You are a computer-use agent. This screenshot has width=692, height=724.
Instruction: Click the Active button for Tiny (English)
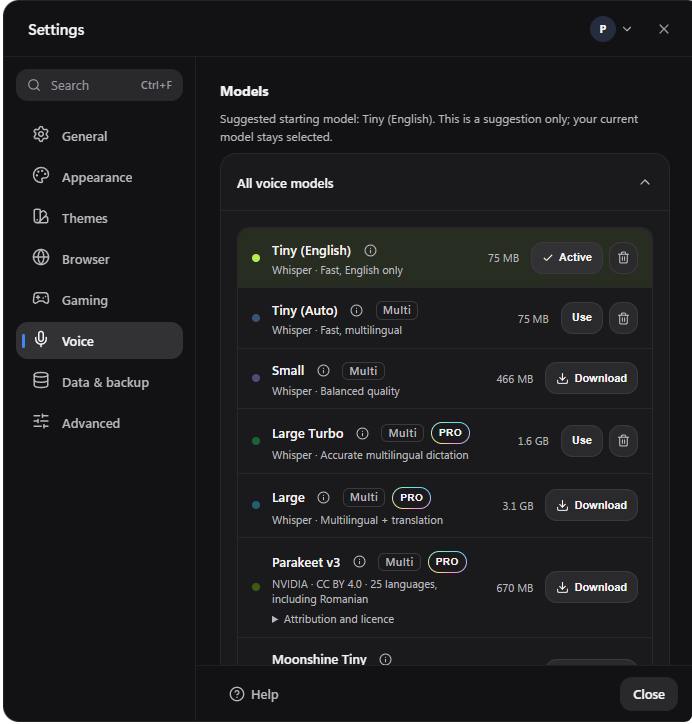tap(566, 258)
